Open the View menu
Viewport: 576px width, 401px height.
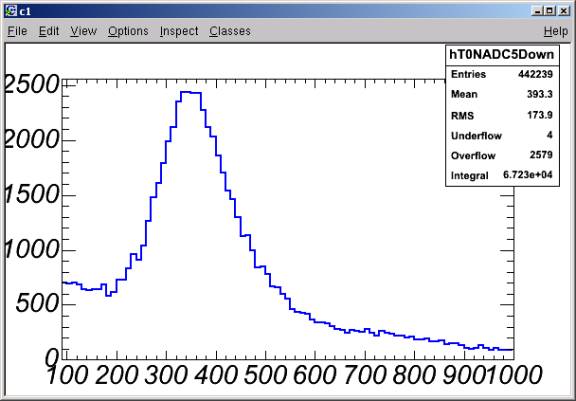83,31
